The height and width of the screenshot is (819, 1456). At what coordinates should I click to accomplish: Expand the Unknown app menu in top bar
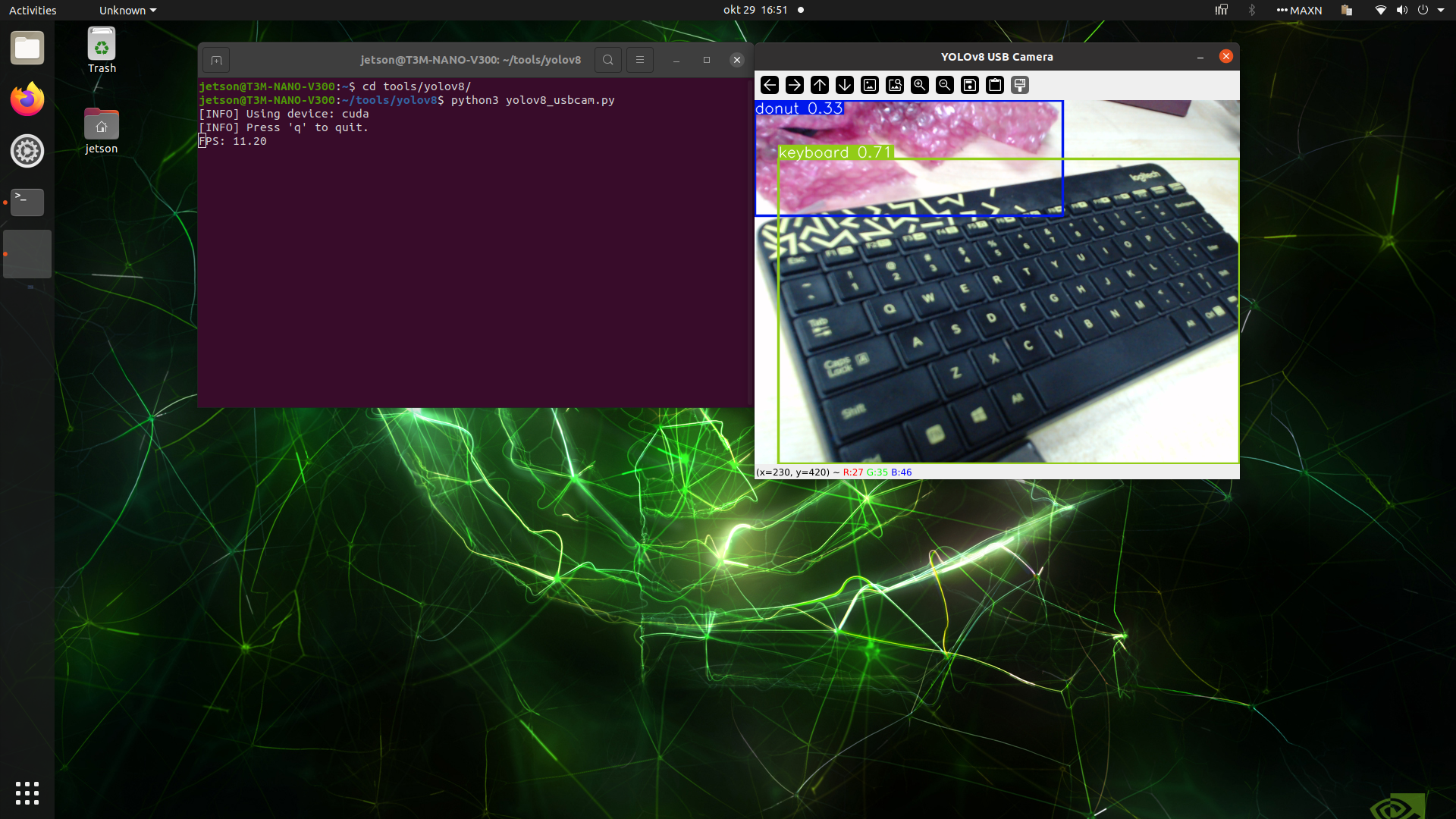coord(127,11)
